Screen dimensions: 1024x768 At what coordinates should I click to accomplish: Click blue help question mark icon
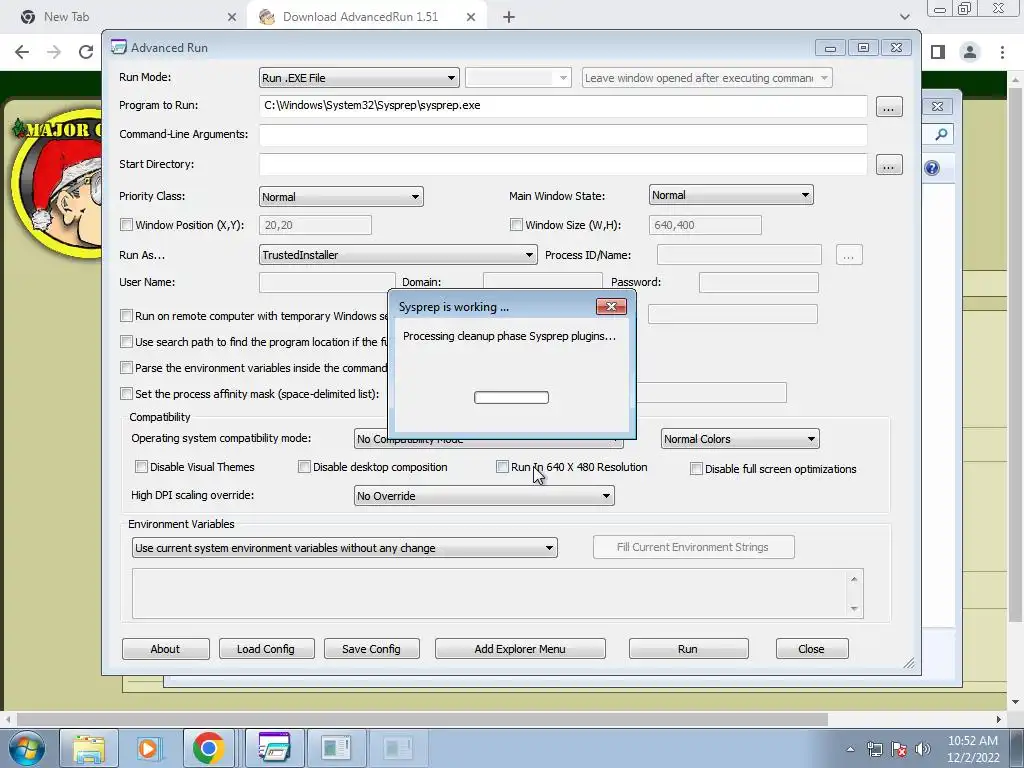[x=932, y=168]
